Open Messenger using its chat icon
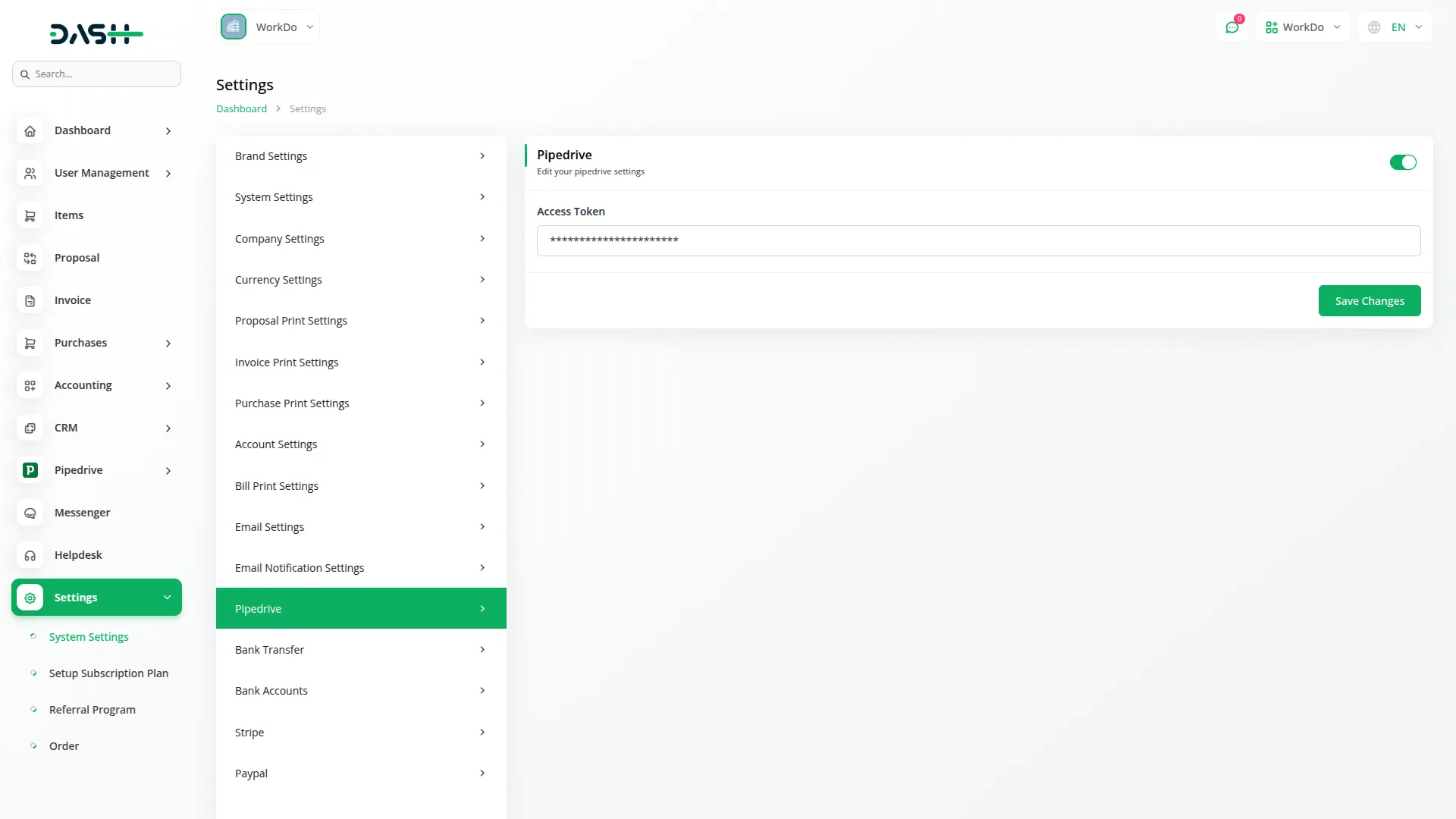1456x819 pixels. coord(30,513)
